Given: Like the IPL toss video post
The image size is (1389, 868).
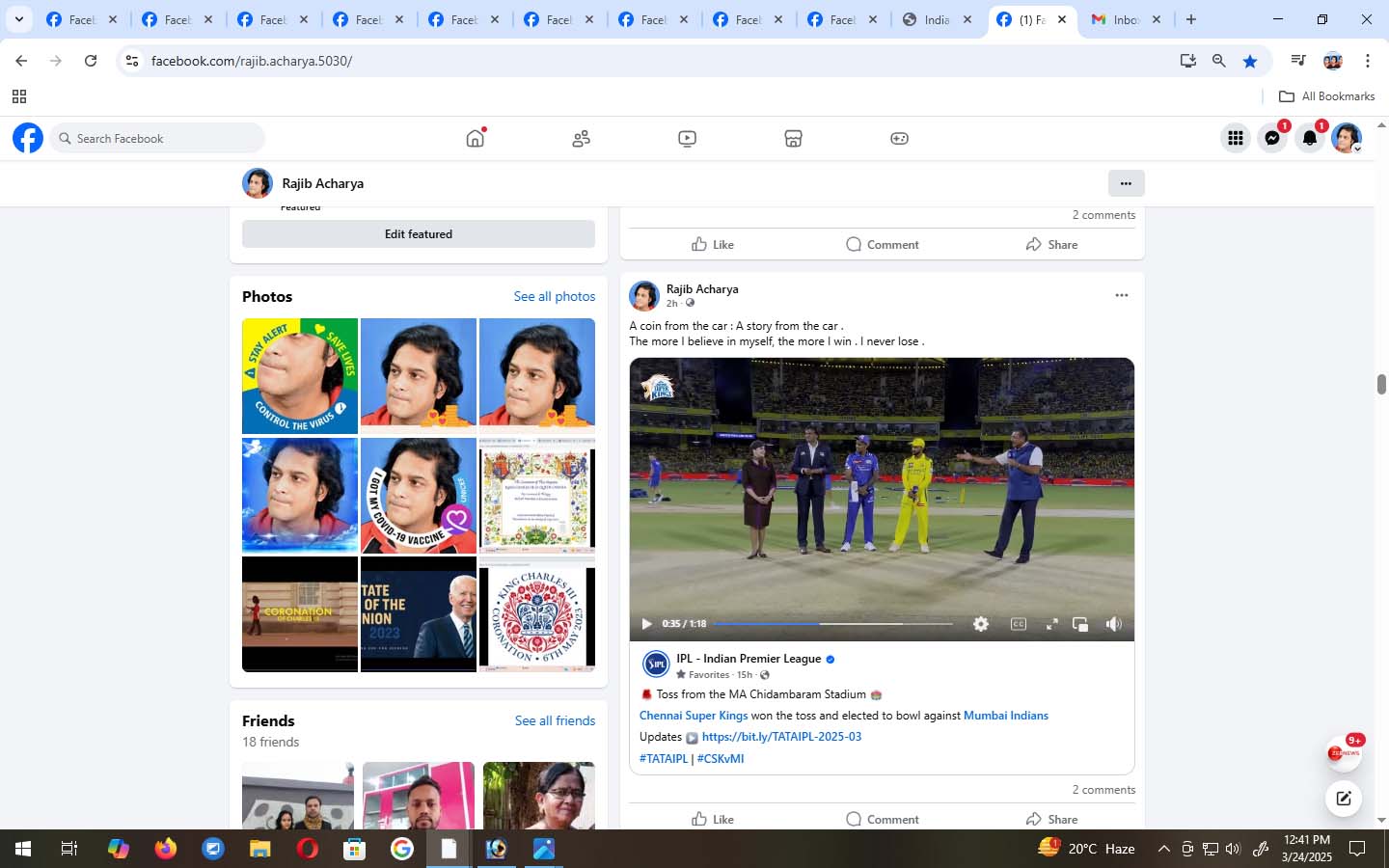Looking at the screenshot, I should (x=713, y=819).
